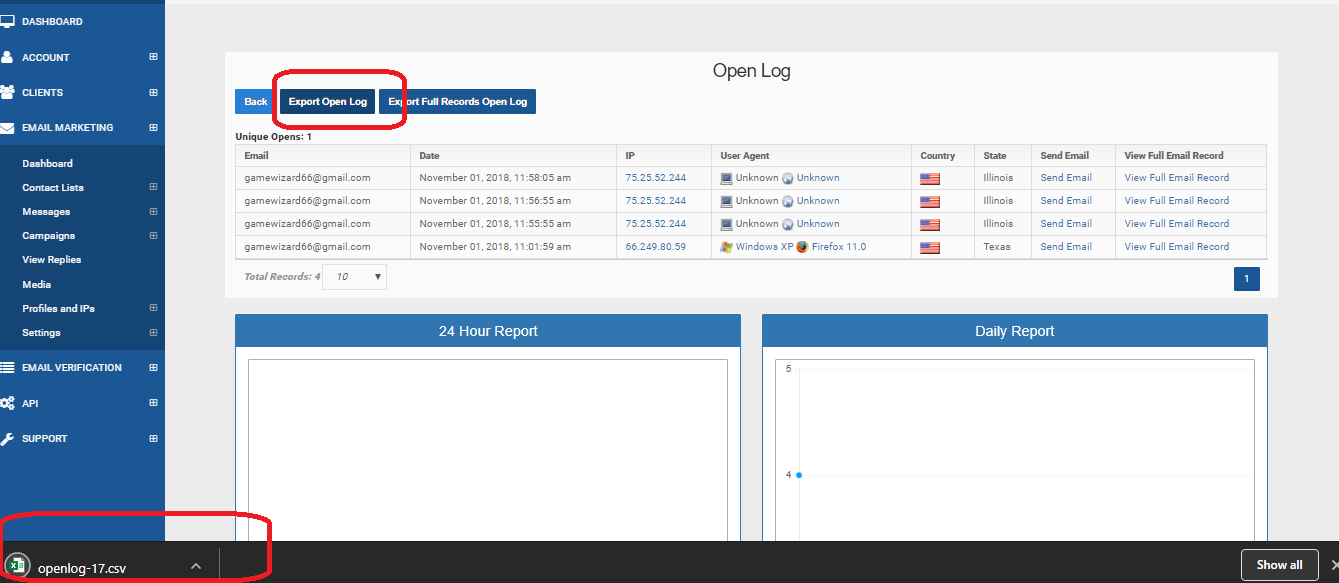Expand the Account menu section
The width and height of the screenshot is (1339, 583).
(153, 57)
